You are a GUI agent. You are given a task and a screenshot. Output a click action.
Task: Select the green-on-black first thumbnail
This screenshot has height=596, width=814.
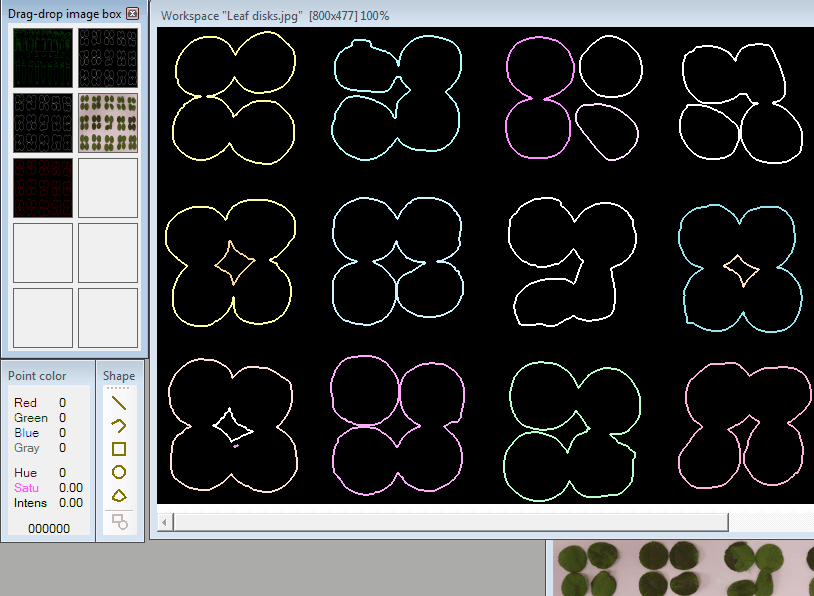[43, 58]
